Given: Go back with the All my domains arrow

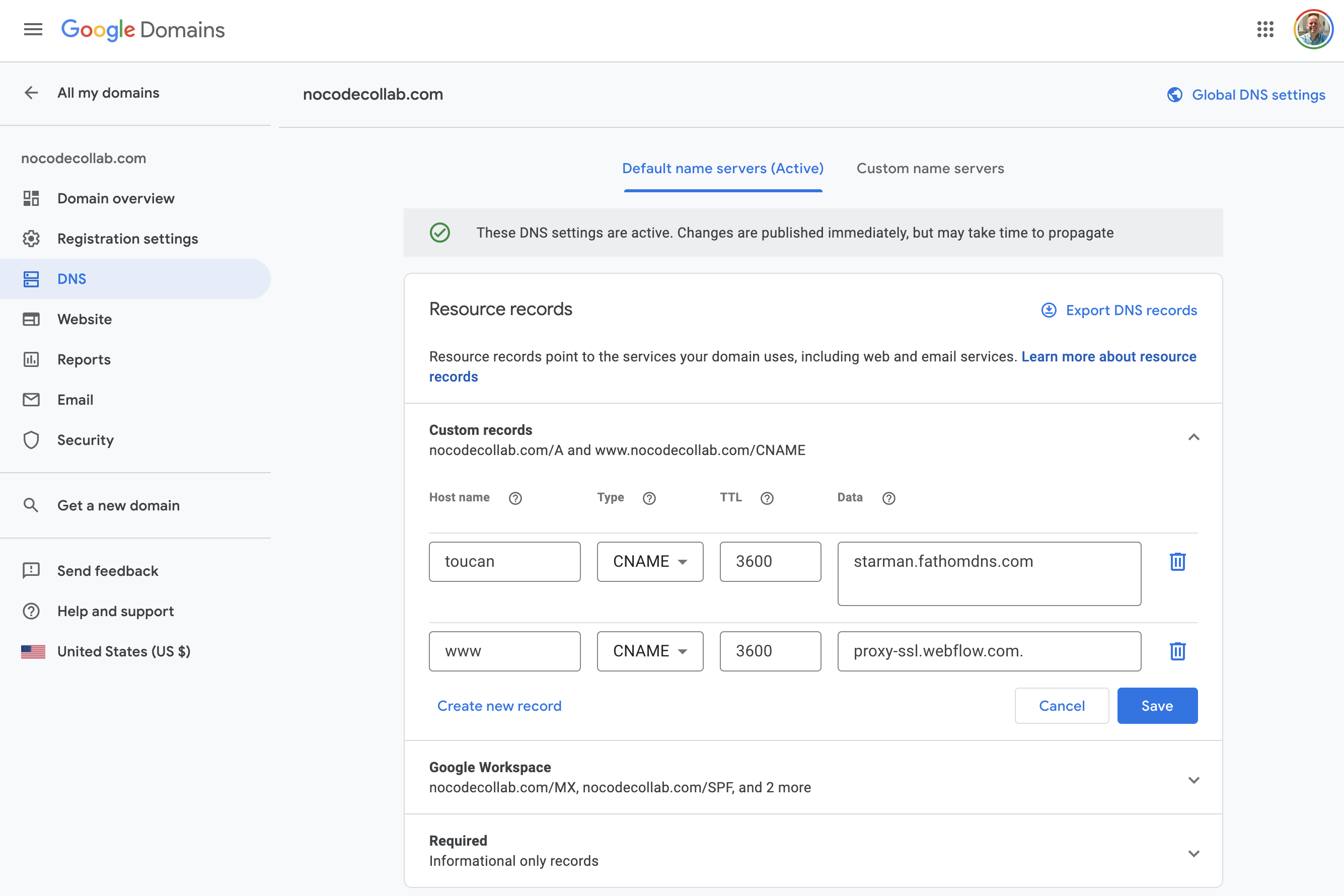Looking at the screenshot, I should click(x=31, y=93).
